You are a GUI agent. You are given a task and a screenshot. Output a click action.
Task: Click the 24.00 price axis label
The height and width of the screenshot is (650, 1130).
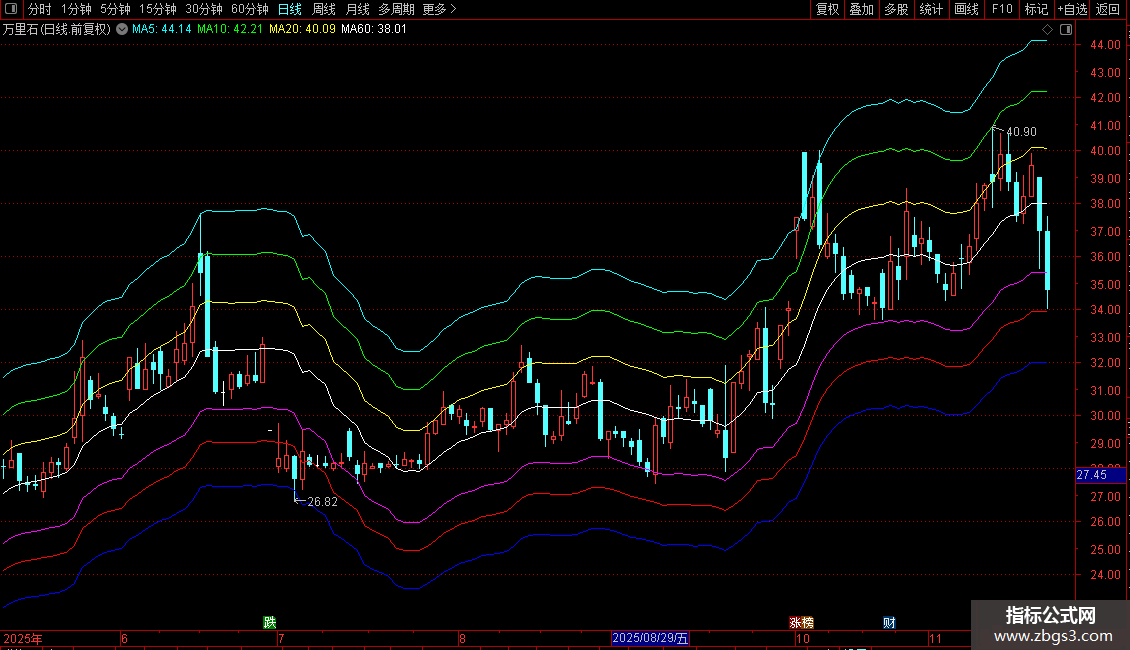(1105, 575)
